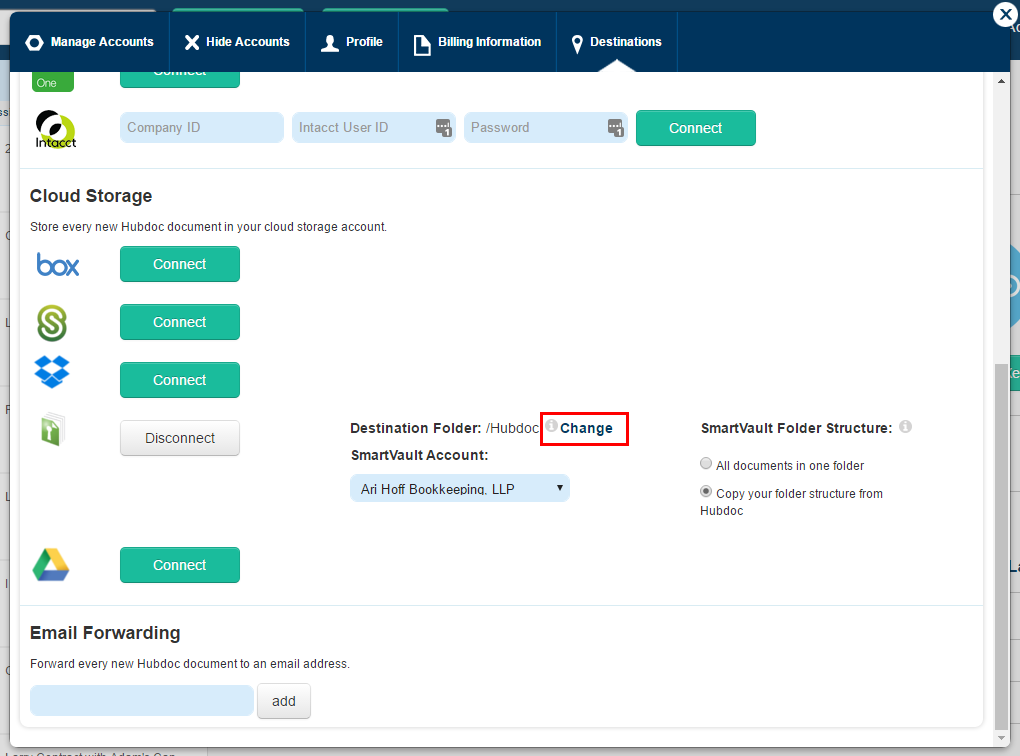Click info icon beside SmartVault Folder Structure

point(905,427)
